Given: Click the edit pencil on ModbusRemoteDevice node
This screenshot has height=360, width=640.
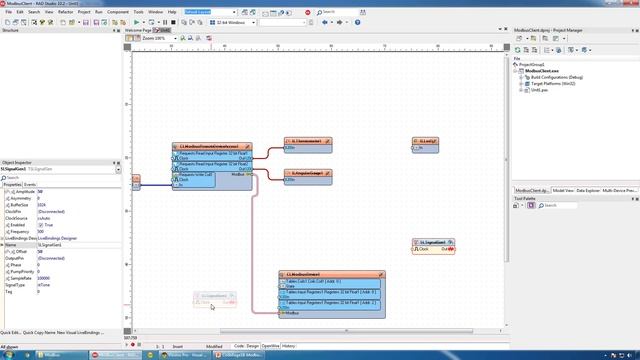Looking at the screenshot, I should click(x=247, y=146).
